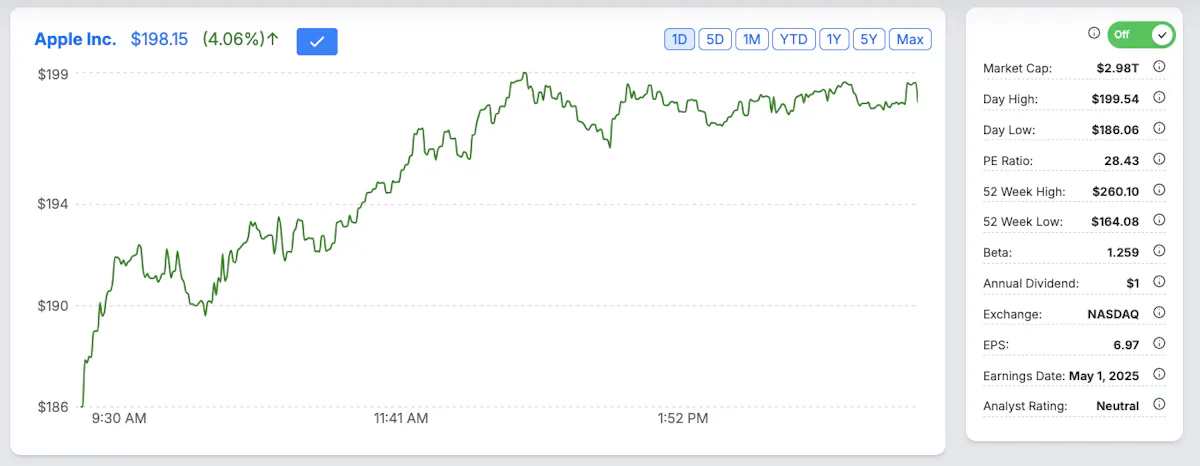Click the May 1, 2025 earnings date
The height and width of the screenshot is (466, 1200).
pyautogui.click(x=1102, y=375)
